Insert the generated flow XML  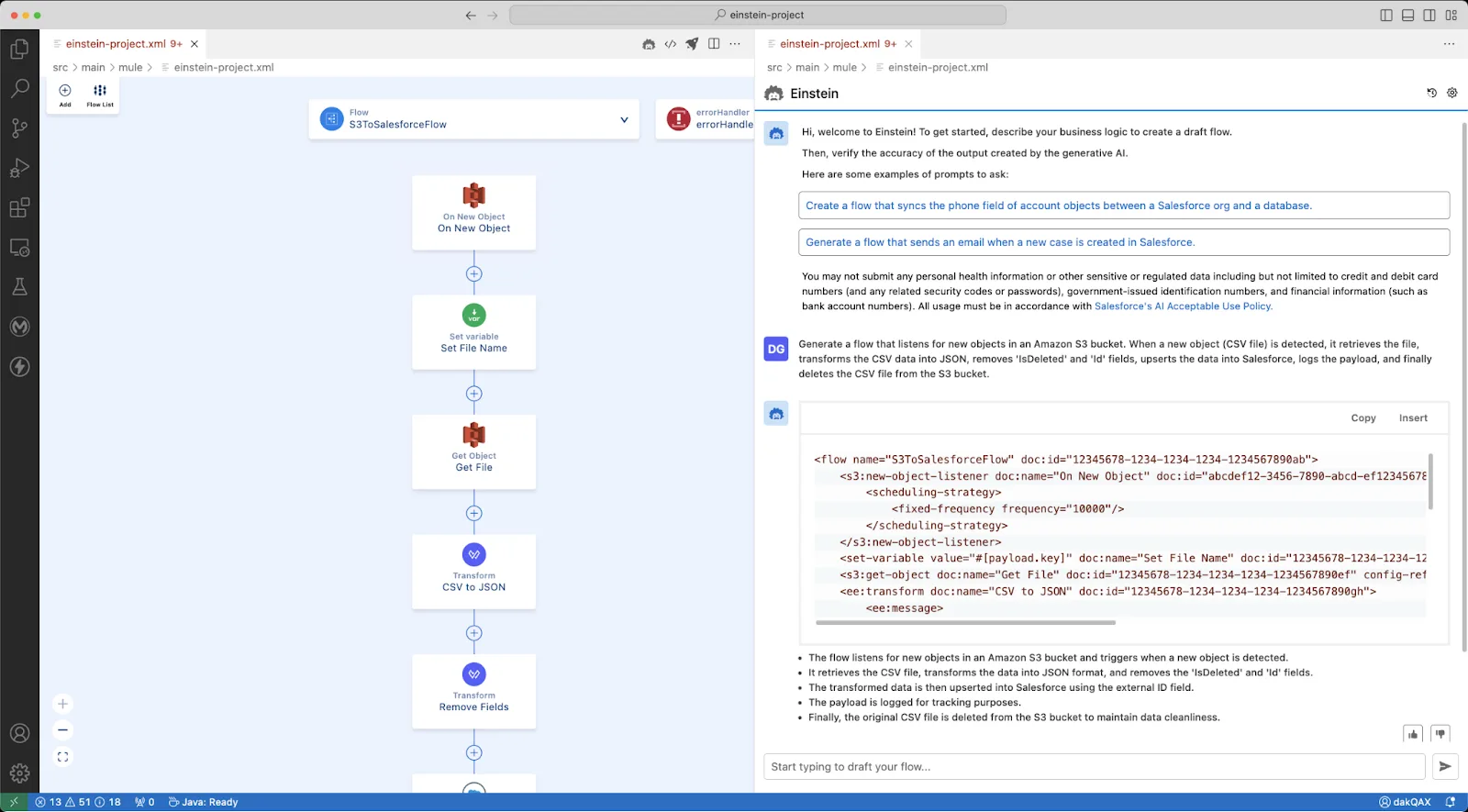point(1413,417)
